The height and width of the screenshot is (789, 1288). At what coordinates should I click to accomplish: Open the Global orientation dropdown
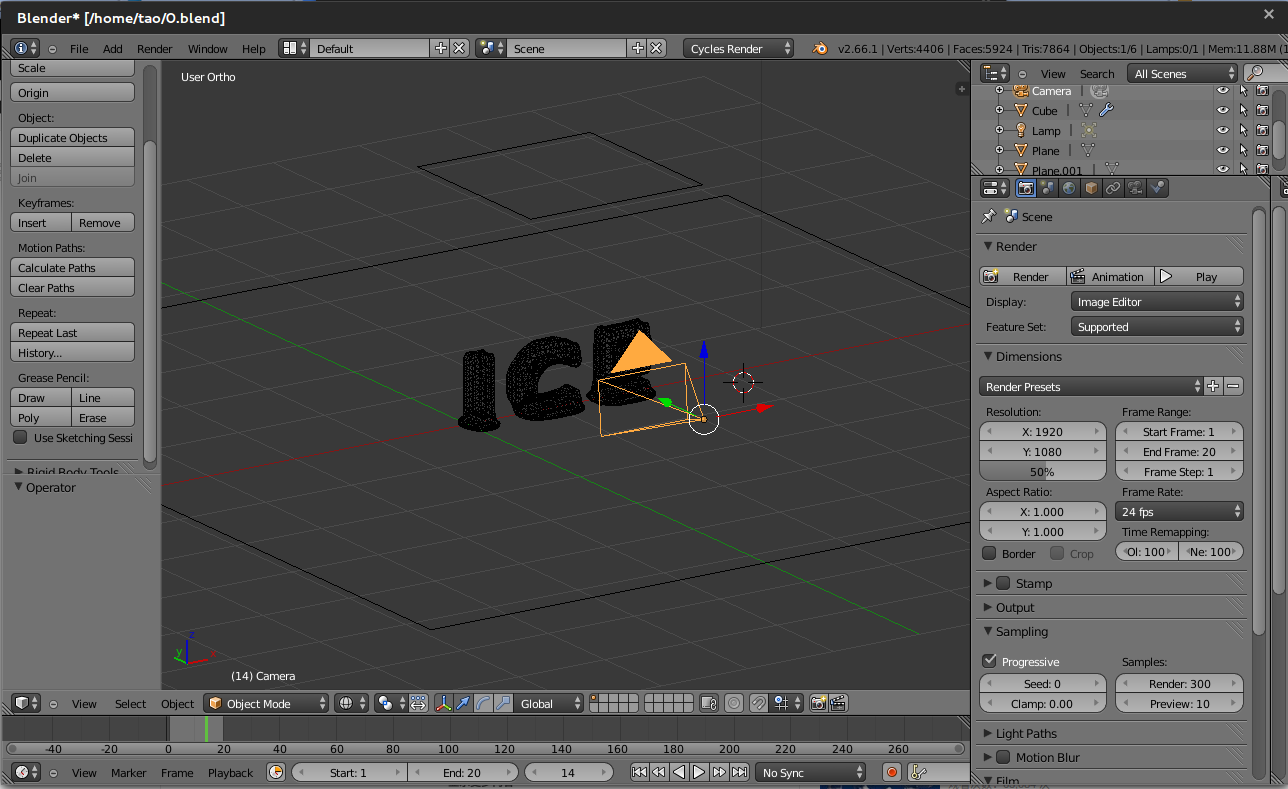tap(549, 703)
